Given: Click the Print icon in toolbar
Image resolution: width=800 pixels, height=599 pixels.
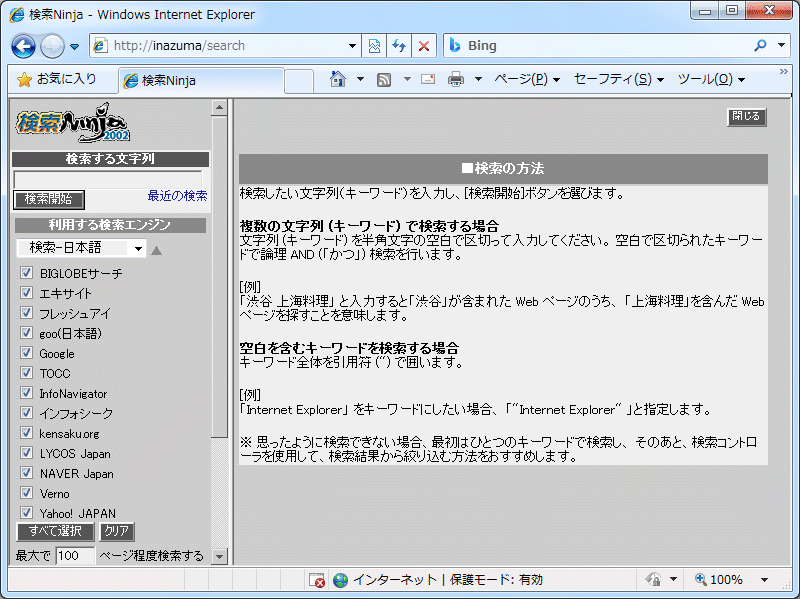Looking at the screenshot, I should tap(456, 79).
